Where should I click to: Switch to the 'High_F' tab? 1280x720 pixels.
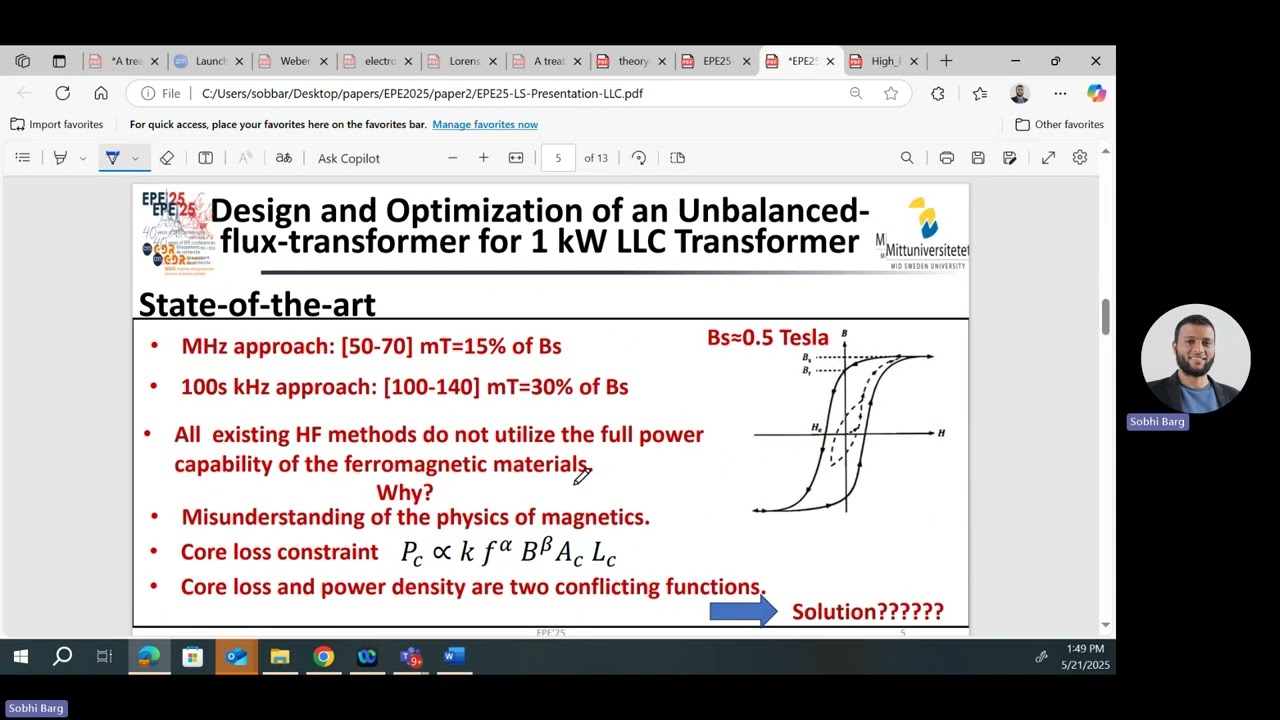point(885,61)
